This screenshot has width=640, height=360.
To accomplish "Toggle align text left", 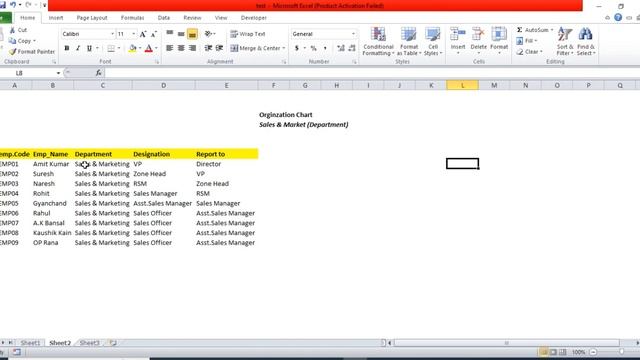I will click(x=169, y=48).
